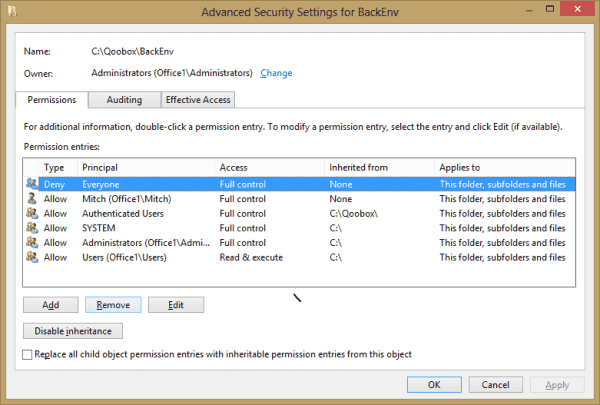This screenshot has width=600, height=405.
Task: Click the single-user icon for Mitch entry
Action: pyautogui.click(x=32, y=198)
